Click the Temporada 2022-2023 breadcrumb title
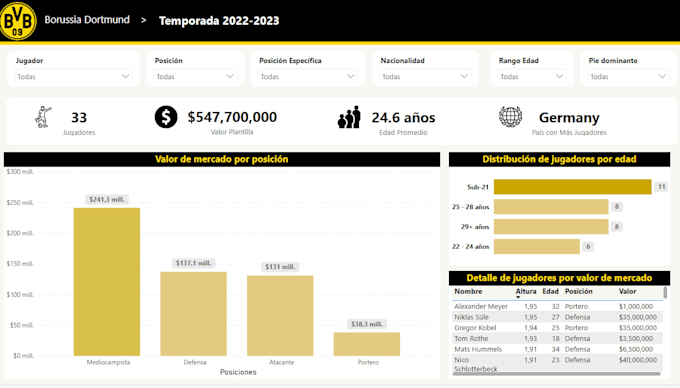Screen dimensions: 680x388 coord(219,21)
